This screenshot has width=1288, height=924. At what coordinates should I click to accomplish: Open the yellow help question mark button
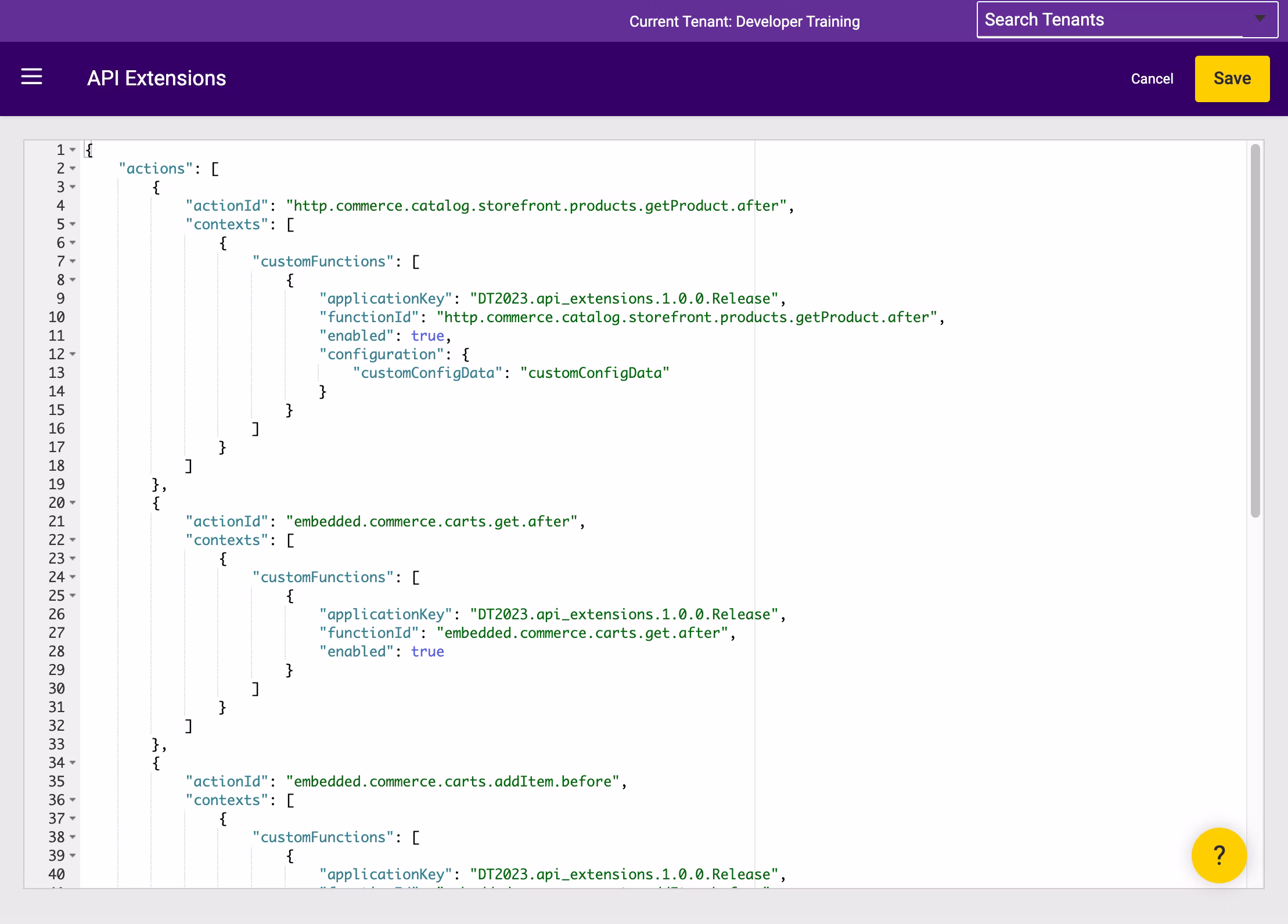tap(1219, 855)
